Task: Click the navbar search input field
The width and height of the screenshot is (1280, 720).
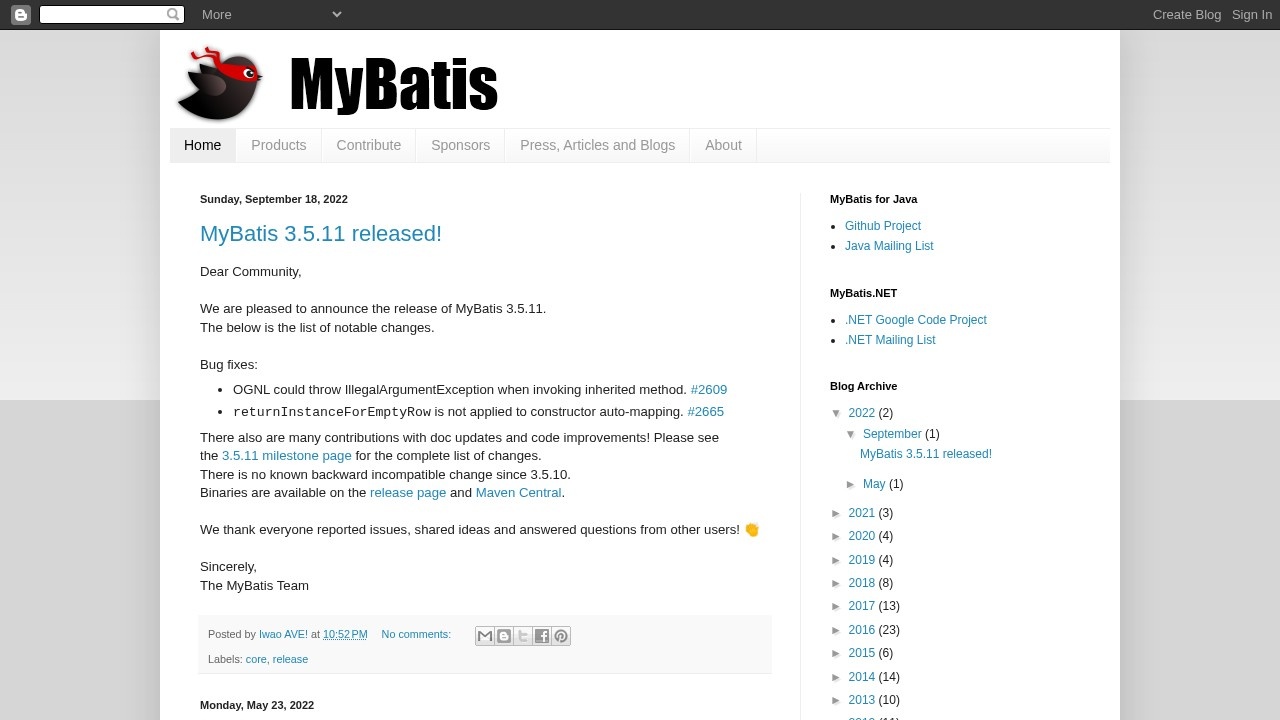Action: (x=103, y=14)
